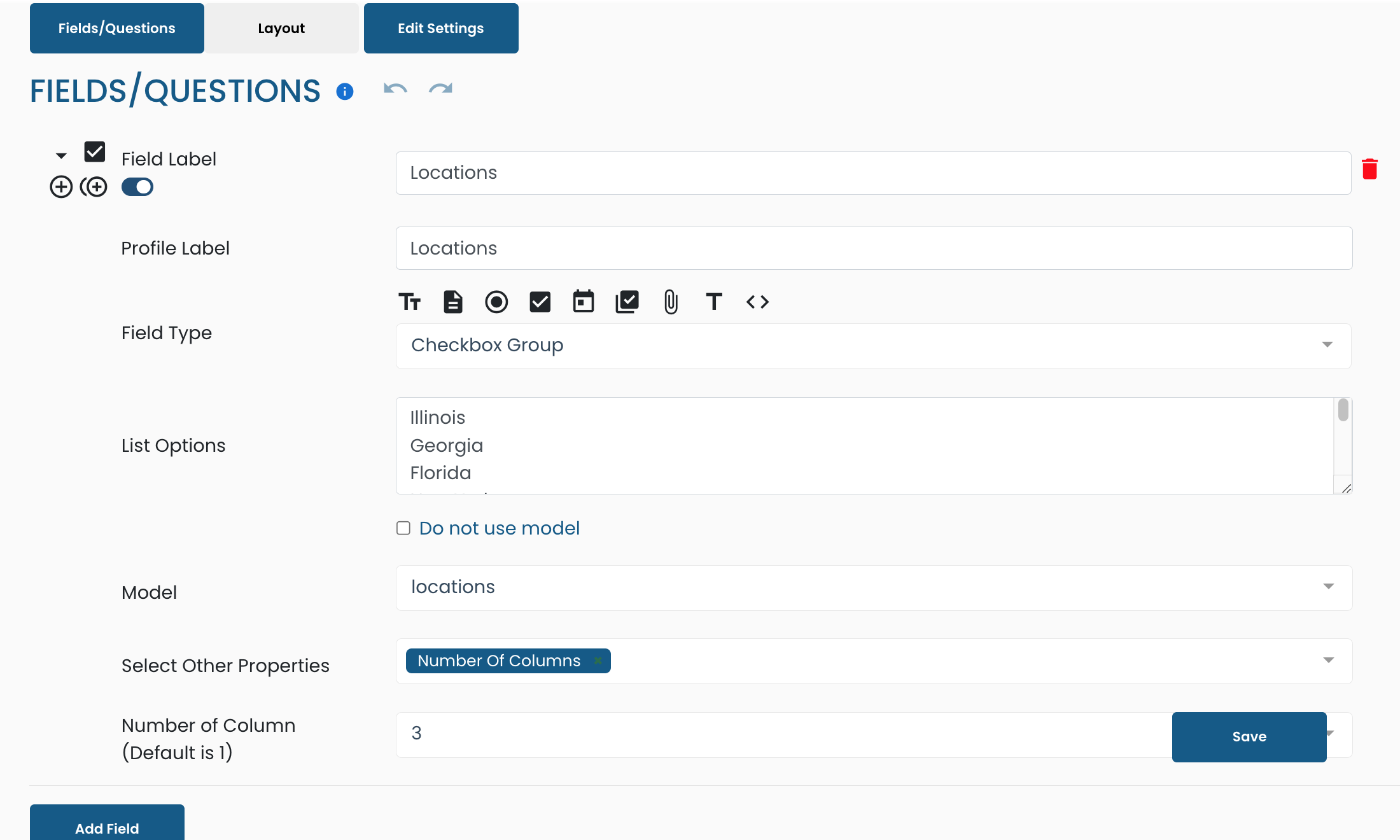Open the Select Other Properties dropdown

tap(874, 661)
